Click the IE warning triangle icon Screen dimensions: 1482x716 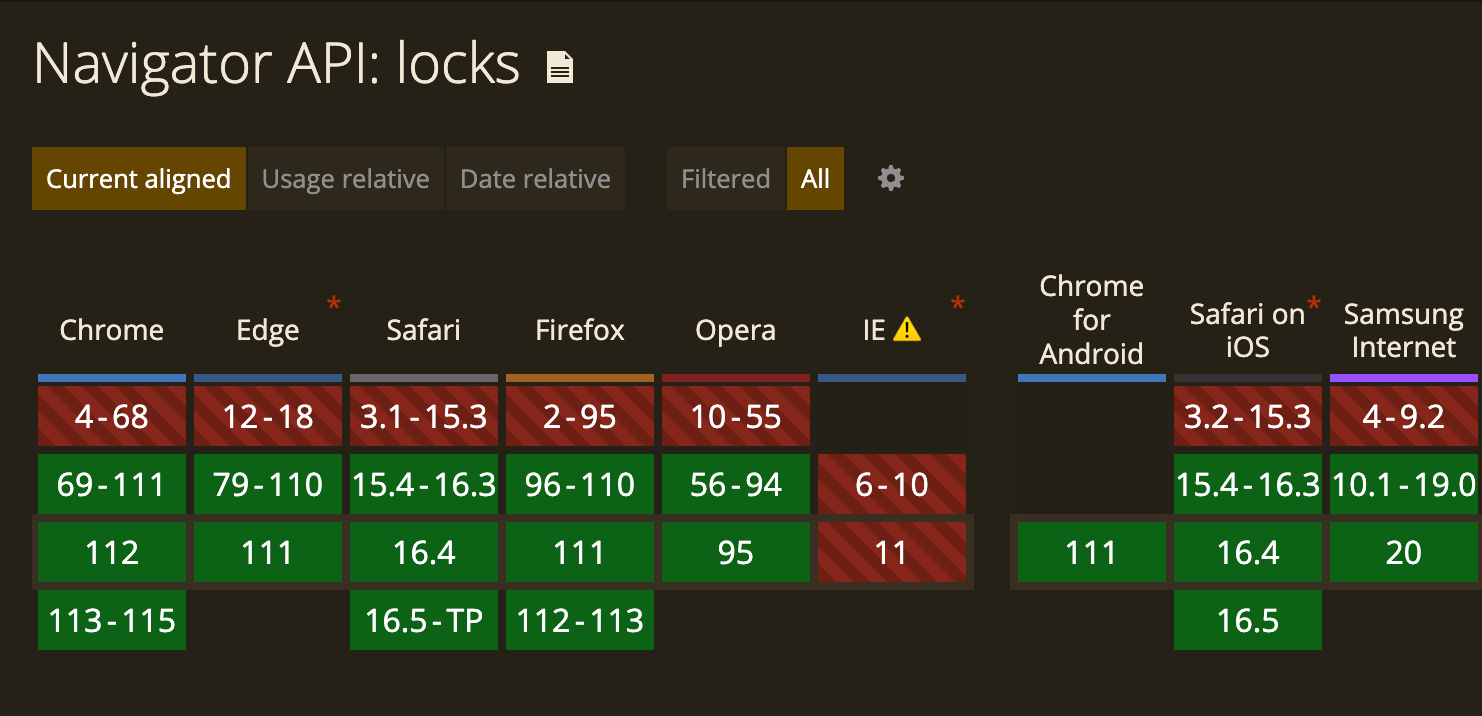(x=907, y=329)
